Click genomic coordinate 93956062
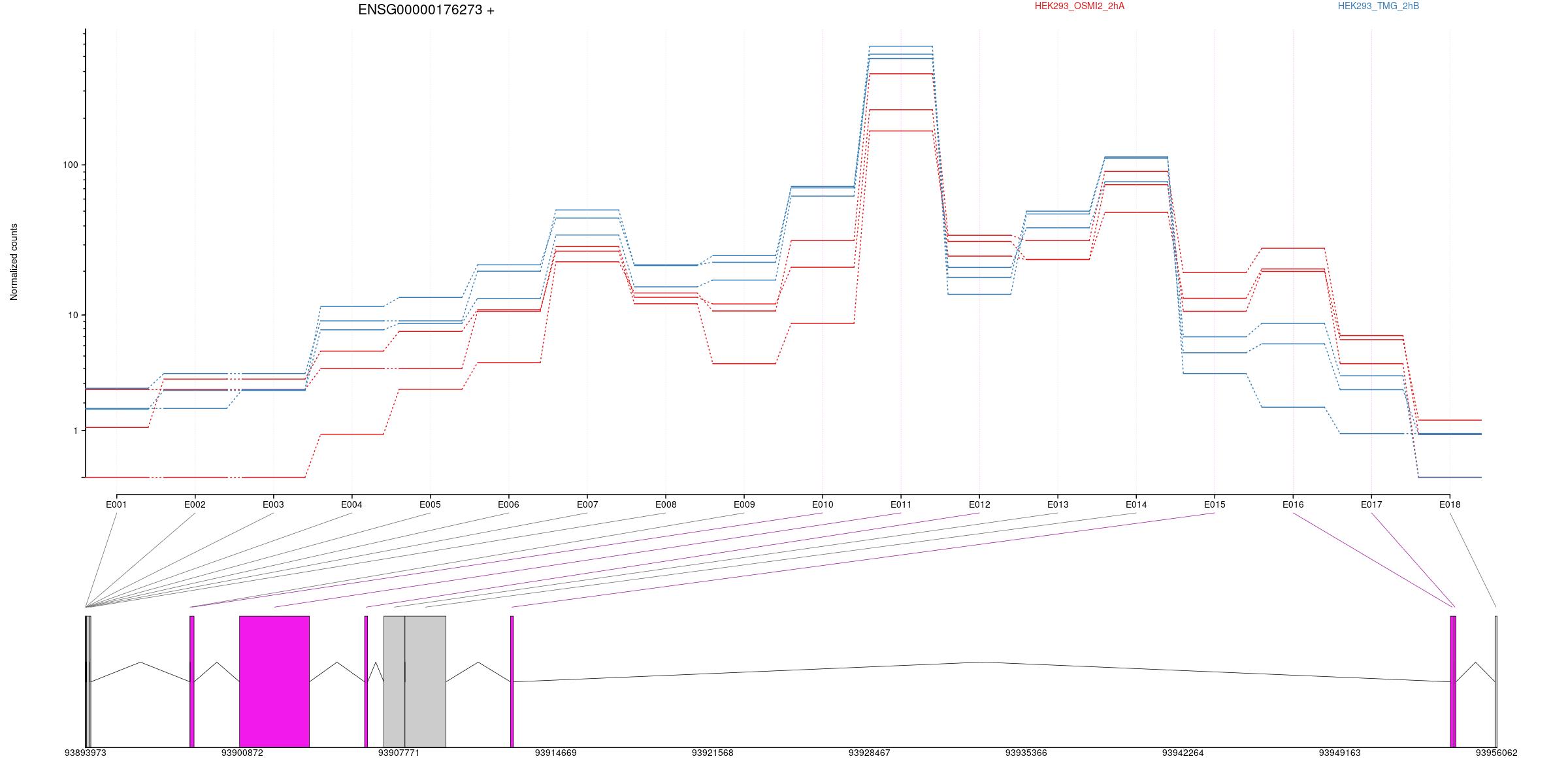Screen dimensions: 1568x784 [1496, 753]
